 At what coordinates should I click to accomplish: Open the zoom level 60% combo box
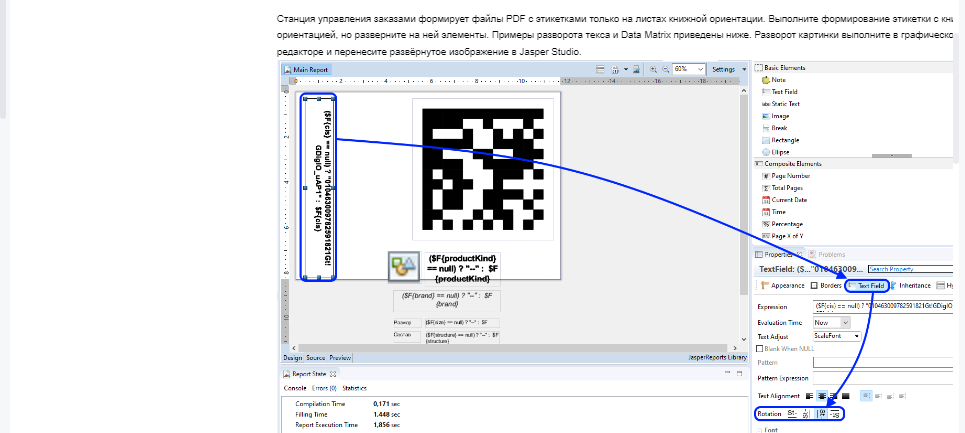689,70
